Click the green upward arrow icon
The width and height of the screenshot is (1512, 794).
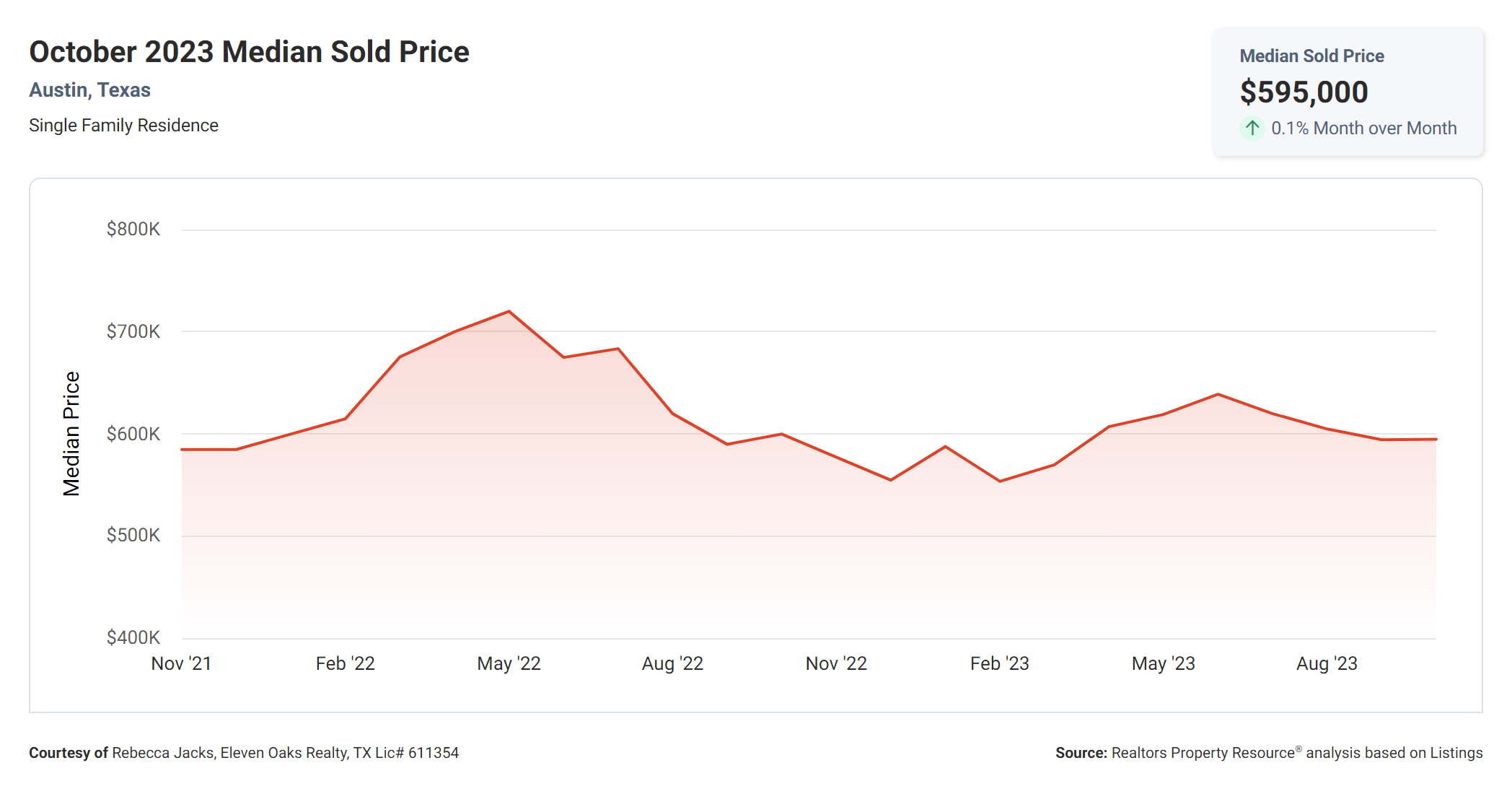point(1252,128)
